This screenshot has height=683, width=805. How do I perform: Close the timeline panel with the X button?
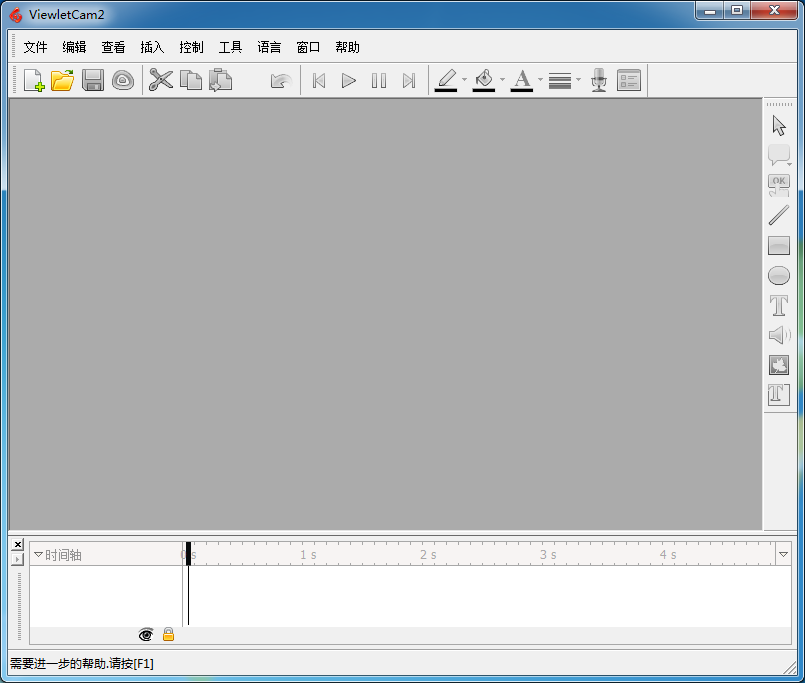tap(18, 545)
